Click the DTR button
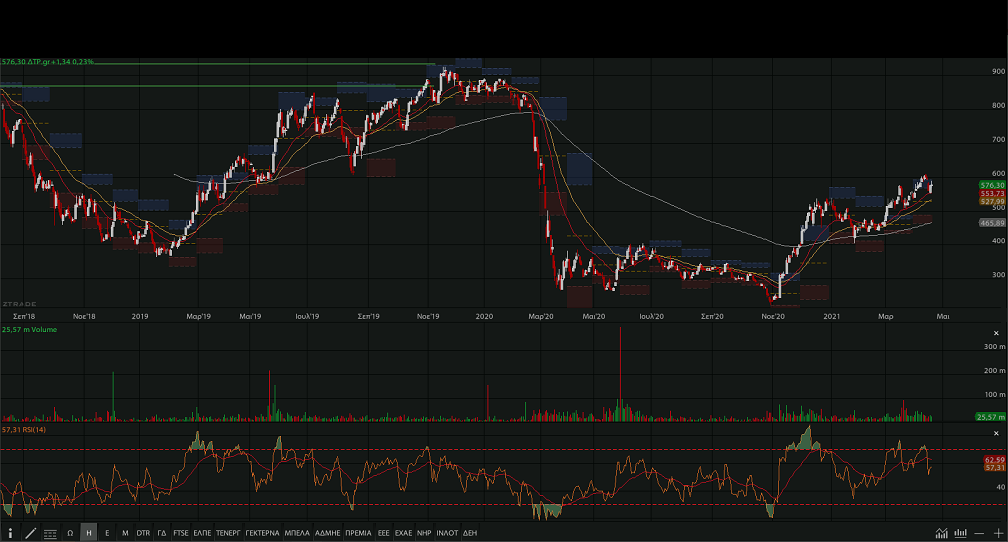 143,533
